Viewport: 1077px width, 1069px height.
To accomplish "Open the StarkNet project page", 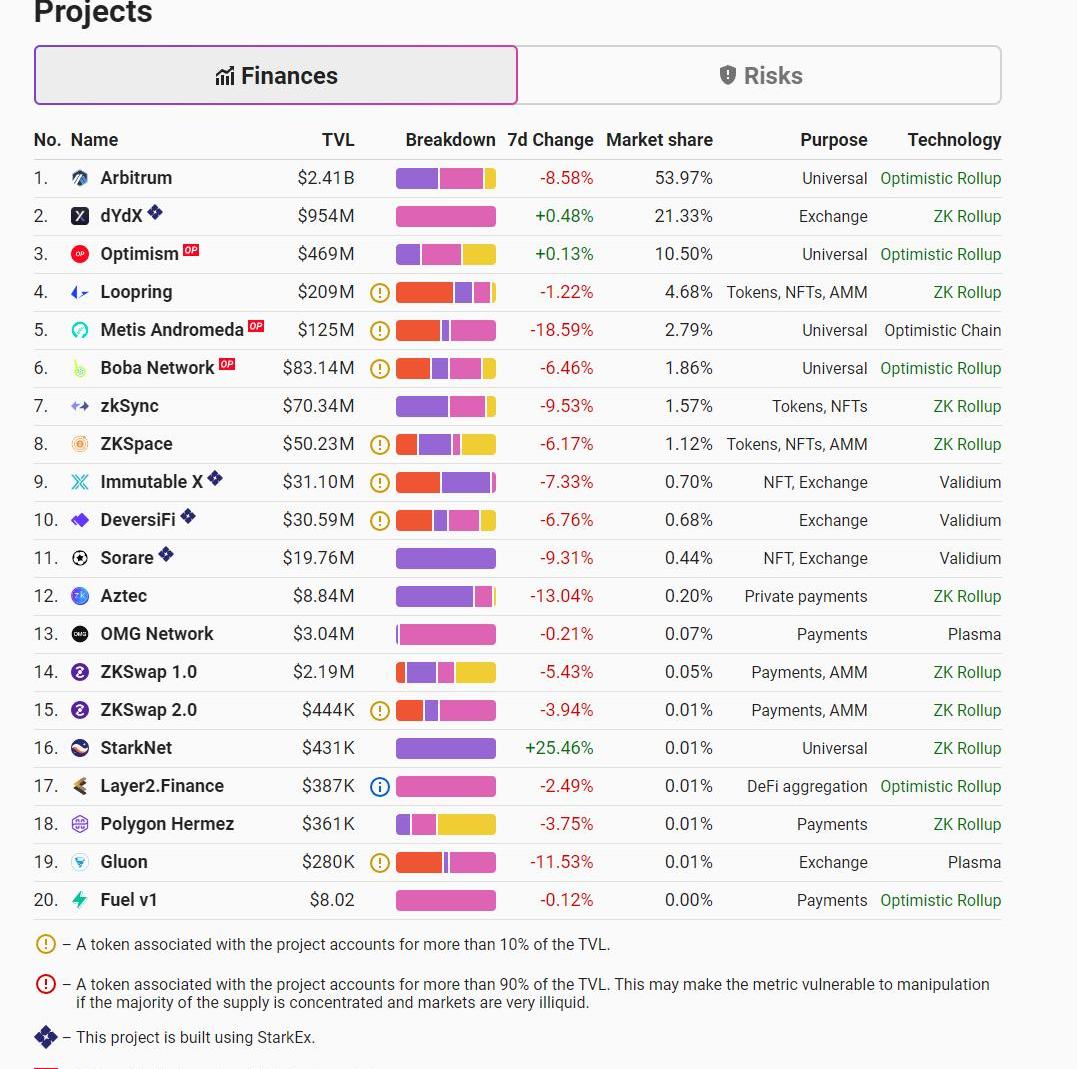I will [136, 748].
